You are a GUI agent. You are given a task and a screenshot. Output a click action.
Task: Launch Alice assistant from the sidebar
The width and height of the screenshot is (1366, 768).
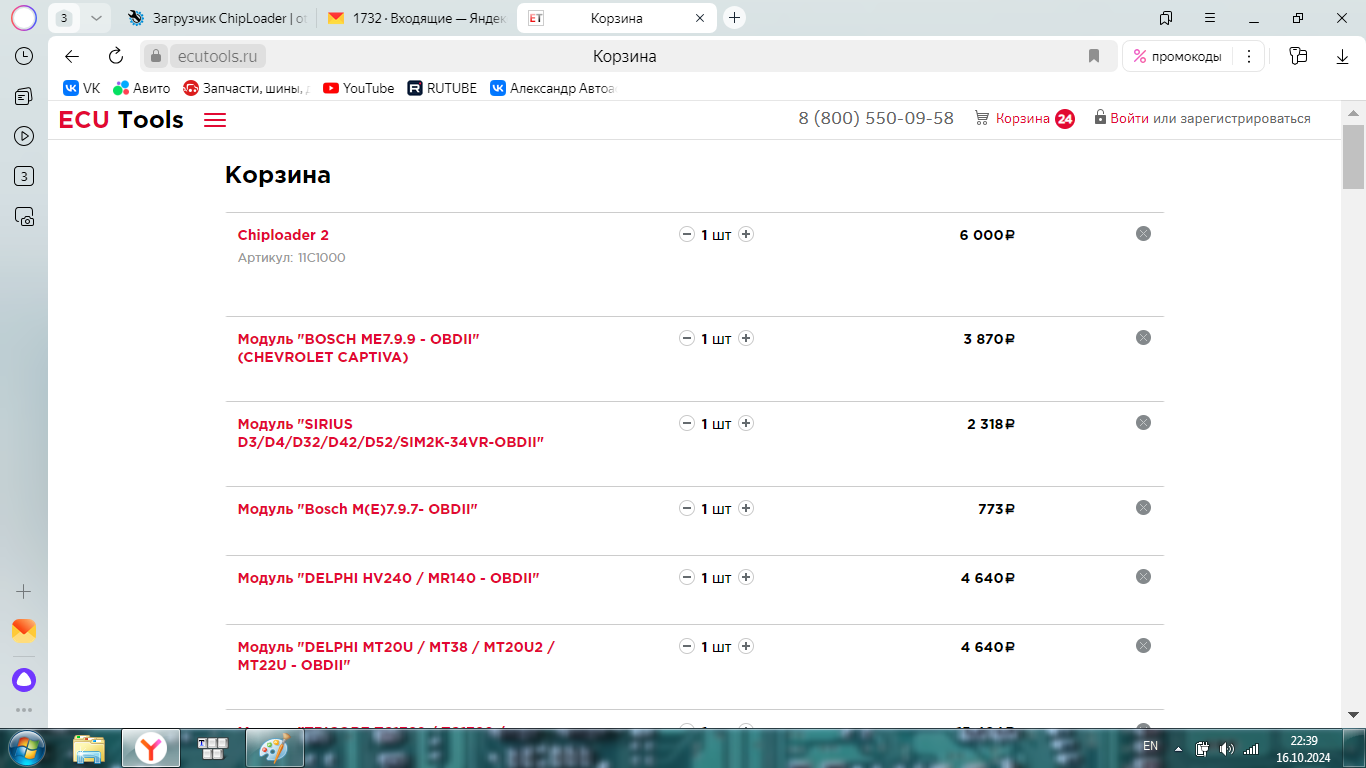coord(24,680)
